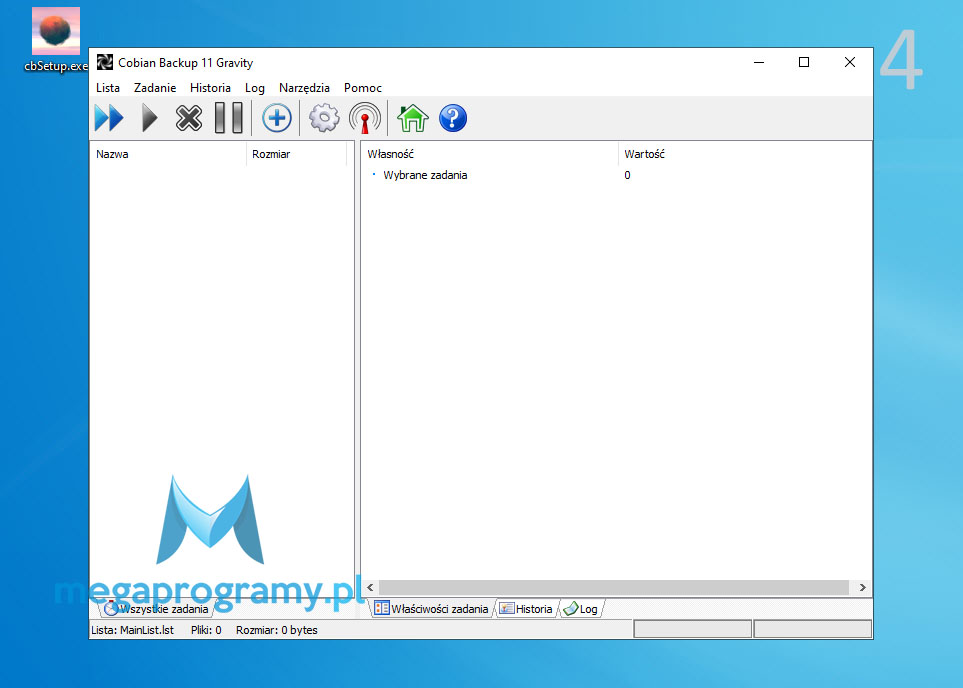Screen dimensions: 963x688
Task: Switch to the Właściwości zadania tab
Action: (x=432, y=609)
